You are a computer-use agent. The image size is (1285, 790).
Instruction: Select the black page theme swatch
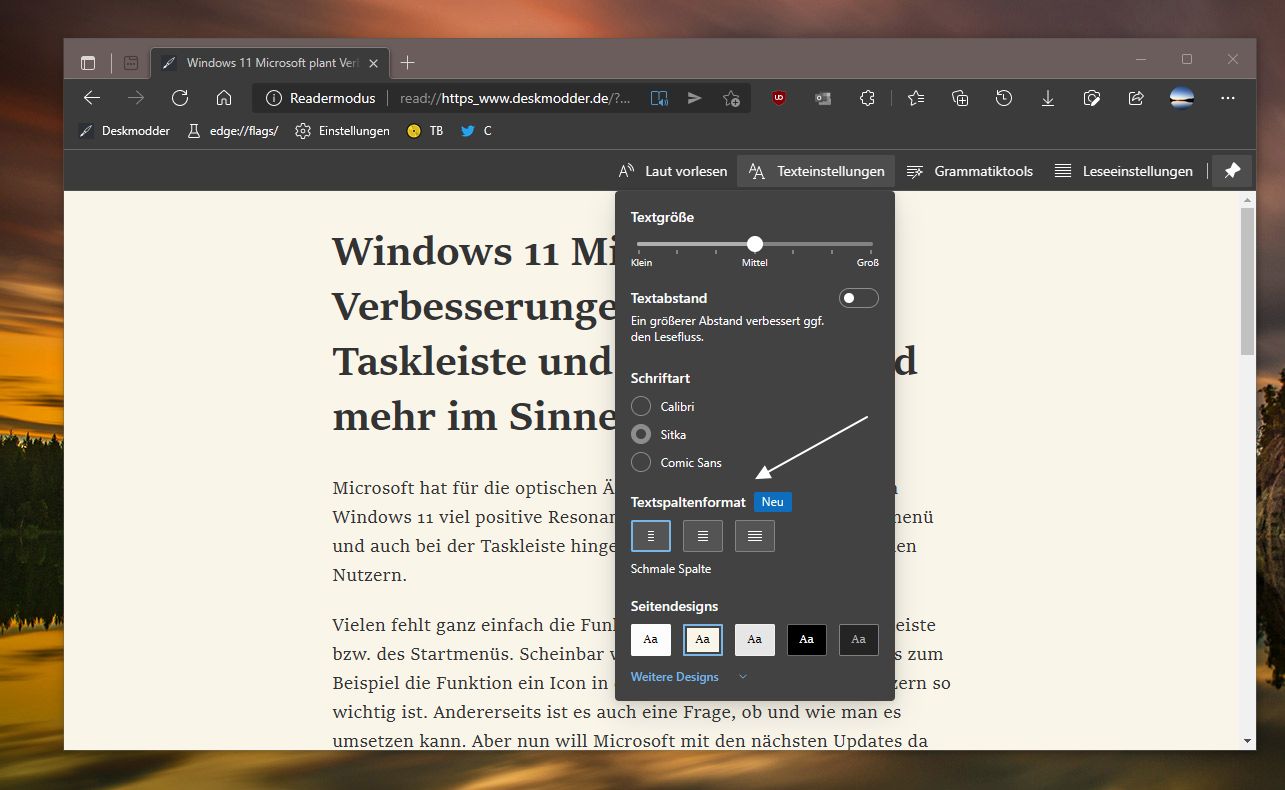[x=807, y=639]
